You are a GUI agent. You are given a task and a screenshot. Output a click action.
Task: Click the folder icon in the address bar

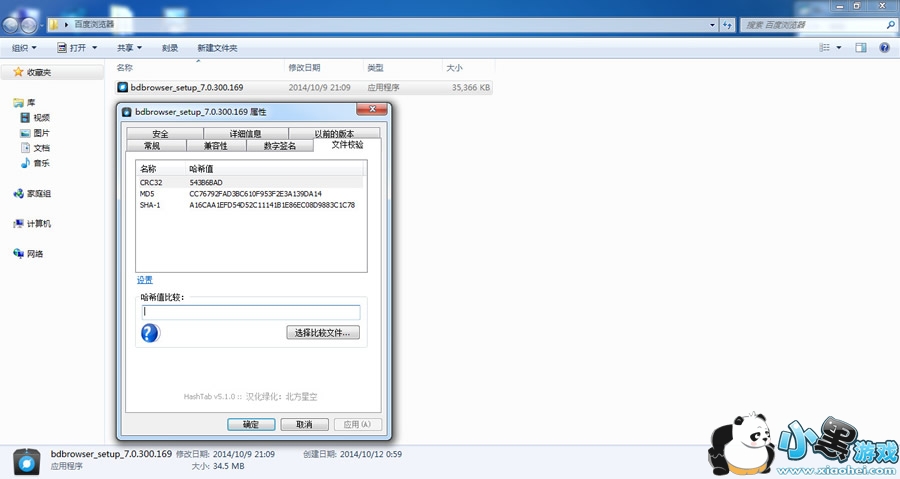pyautogui.click(x=53, y=25)
